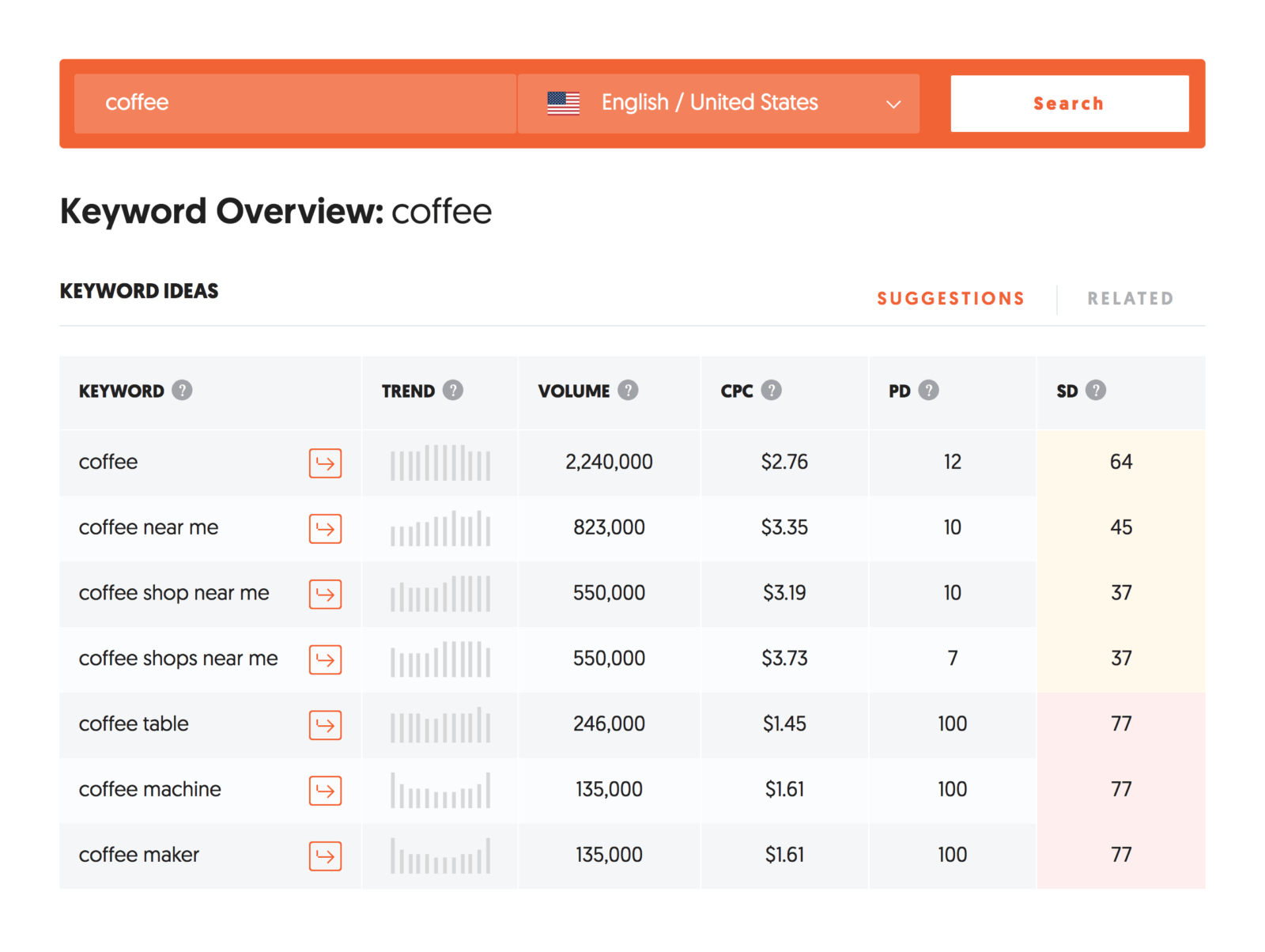Click arrow icon for 'coffee table'
1265x952 pixels.
tap(325, 725)
